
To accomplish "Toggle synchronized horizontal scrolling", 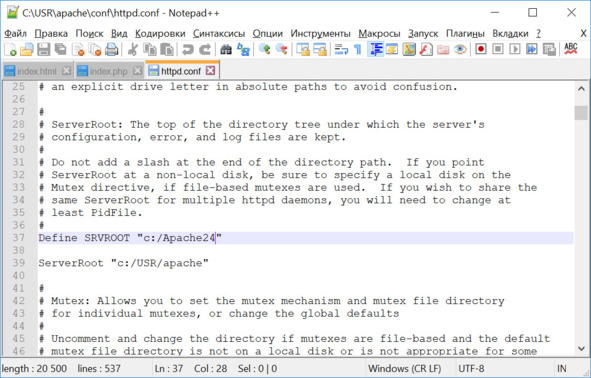I will [320, 50].
